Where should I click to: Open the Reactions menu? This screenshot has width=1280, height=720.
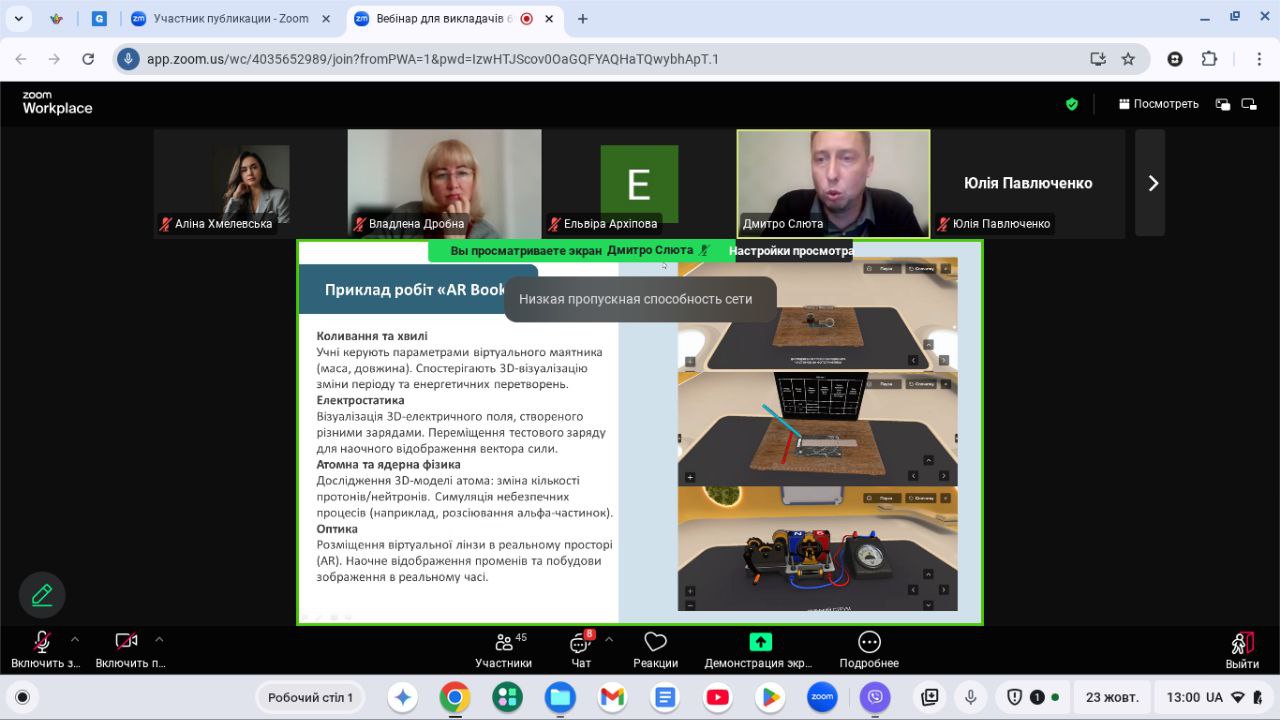(x=655, y=650)
